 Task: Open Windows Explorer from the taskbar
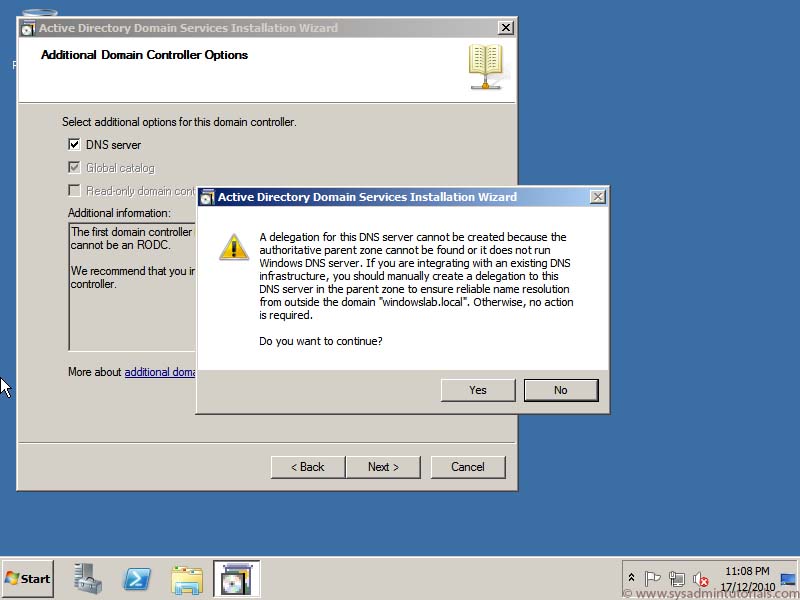(x=188, y=578)
